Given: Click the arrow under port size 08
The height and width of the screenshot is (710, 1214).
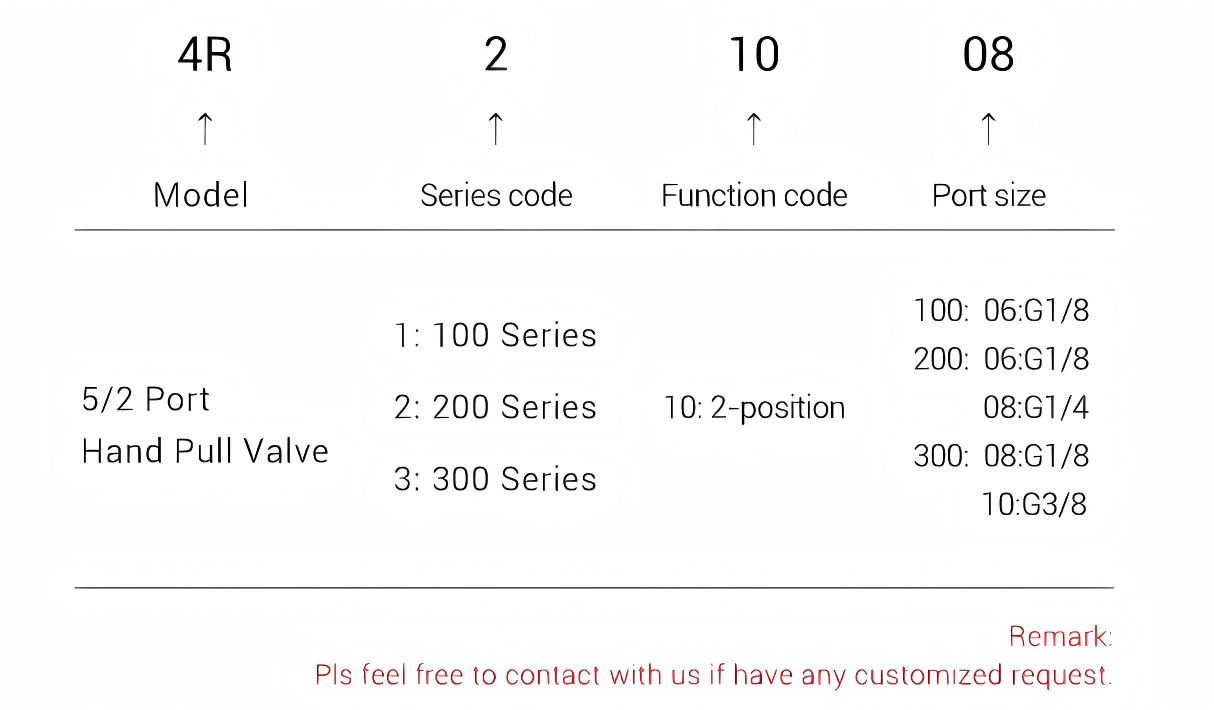Looking at the screenshot, I should pos(988,129).
